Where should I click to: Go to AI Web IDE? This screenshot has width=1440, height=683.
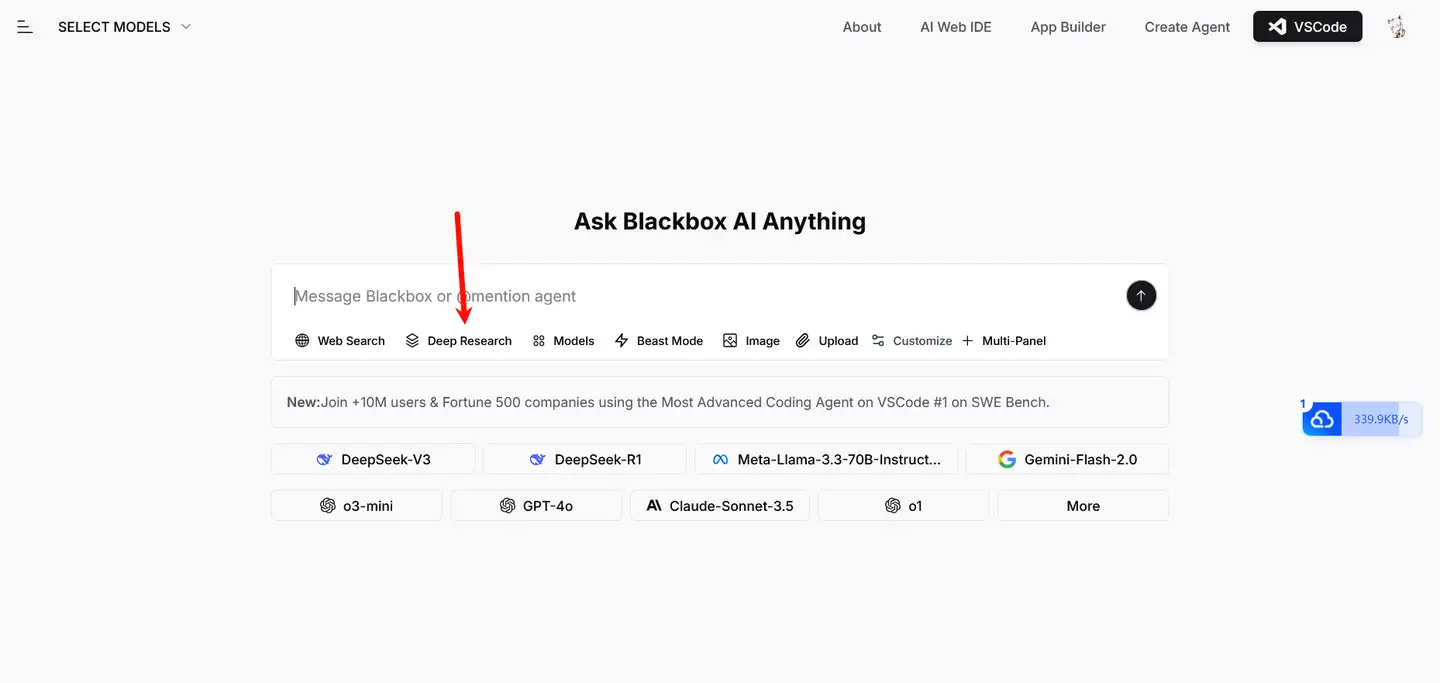(956, 27)
